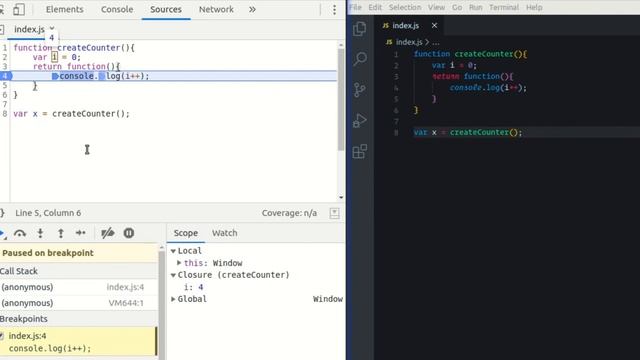Select the index.js file tab in DevTools
The image size is (640, 360).
[29, 29]
